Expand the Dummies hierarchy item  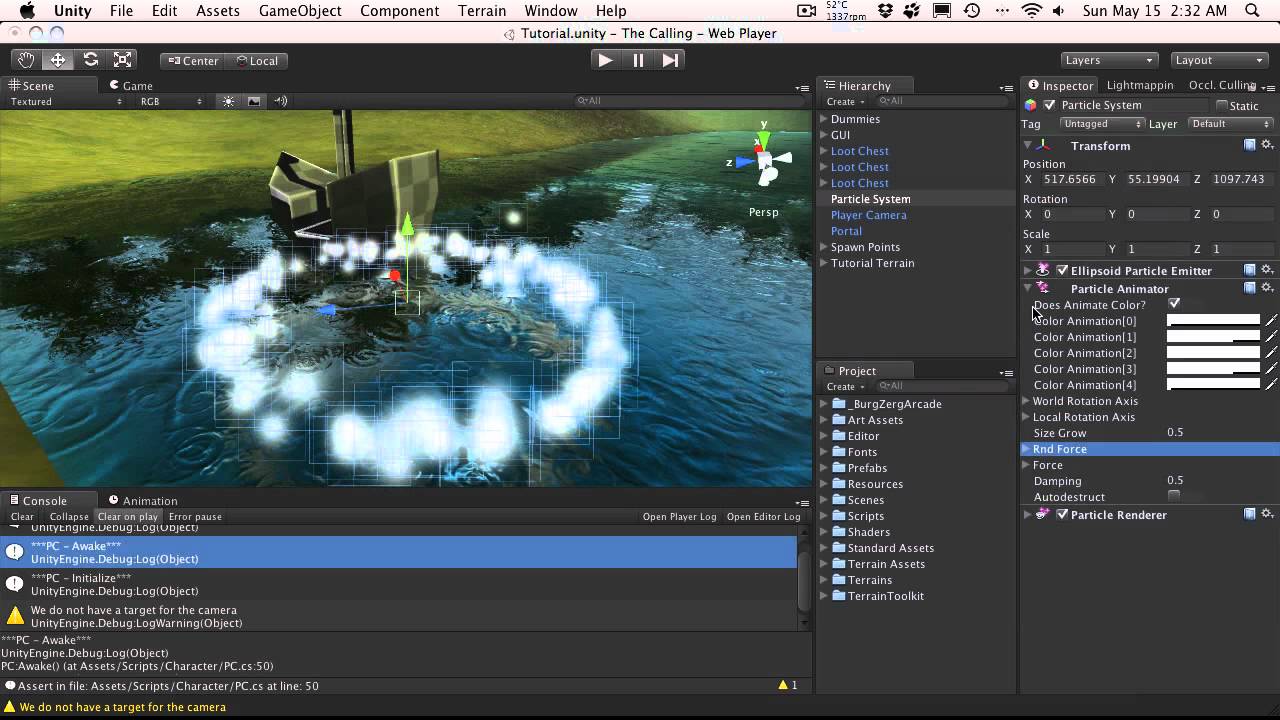pyautogui.click(x=824, y=119)
